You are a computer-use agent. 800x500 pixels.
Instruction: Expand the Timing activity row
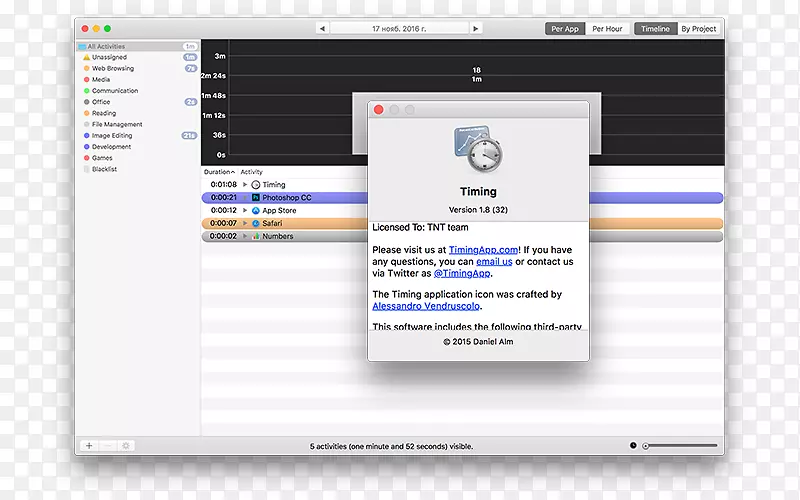[x=245, y=185]
